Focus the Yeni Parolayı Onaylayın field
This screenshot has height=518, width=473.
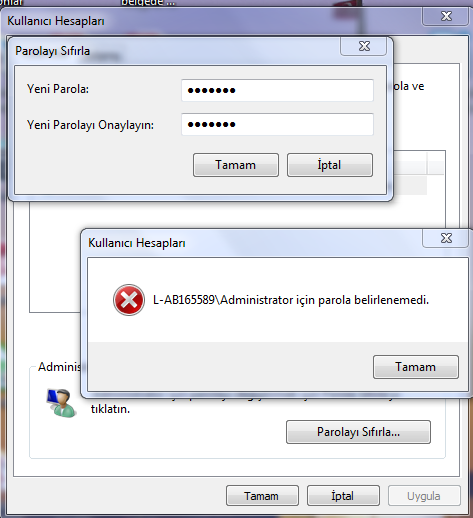click(277, 124)
